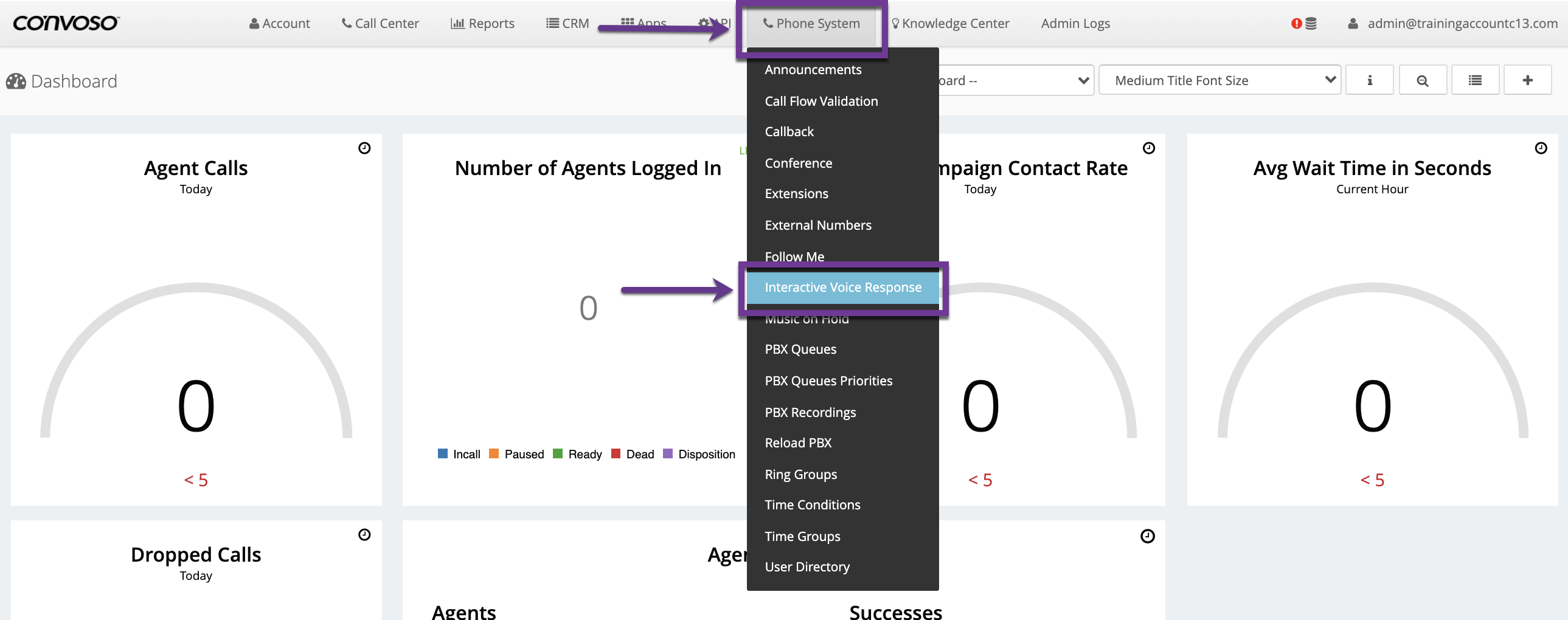
Task: Open PBX Queues from the menu
Action: click(x=800, y=350)
